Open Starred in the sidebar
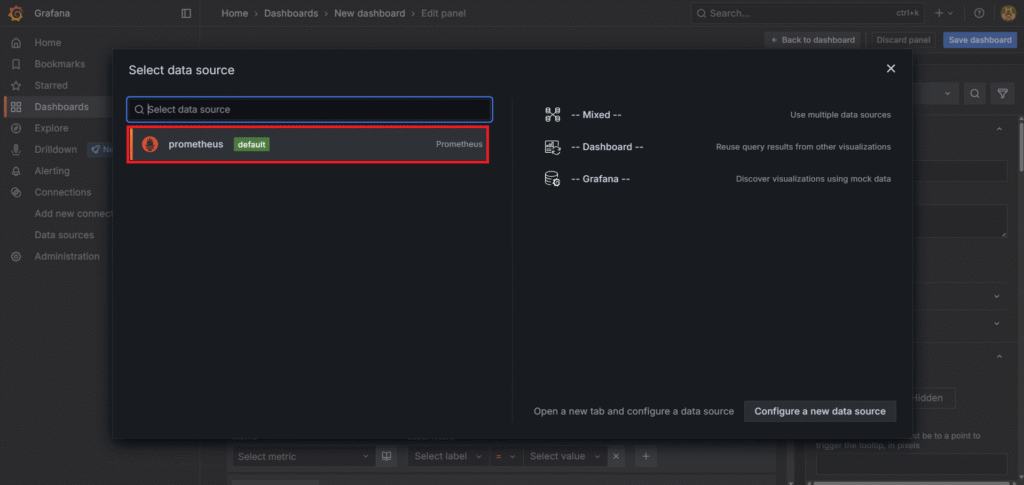1024x485 pixels. coord(51,86)
